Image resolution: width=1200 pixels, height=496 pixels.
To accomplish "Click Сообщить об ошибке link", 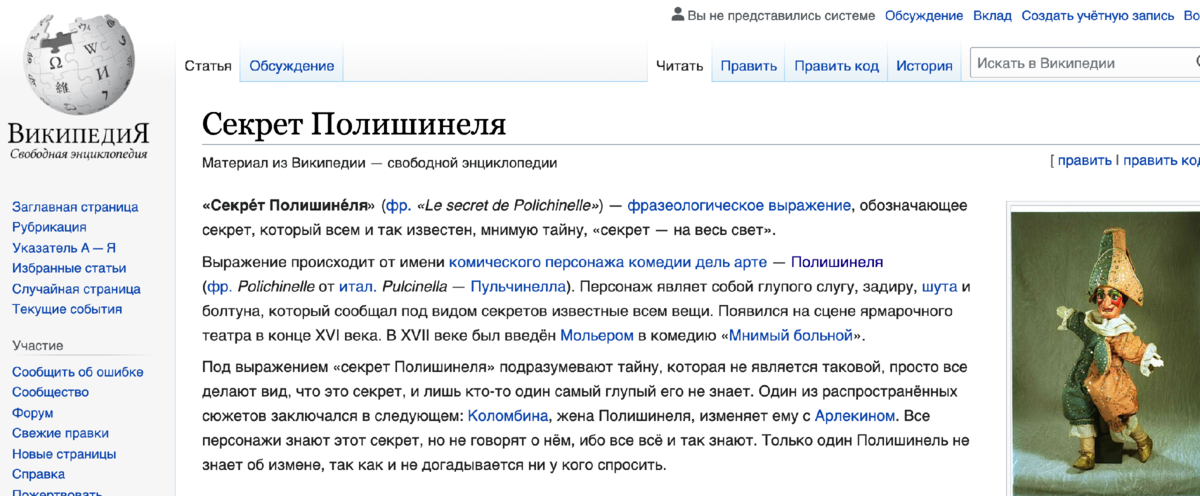I will click(x=78, y=372).
